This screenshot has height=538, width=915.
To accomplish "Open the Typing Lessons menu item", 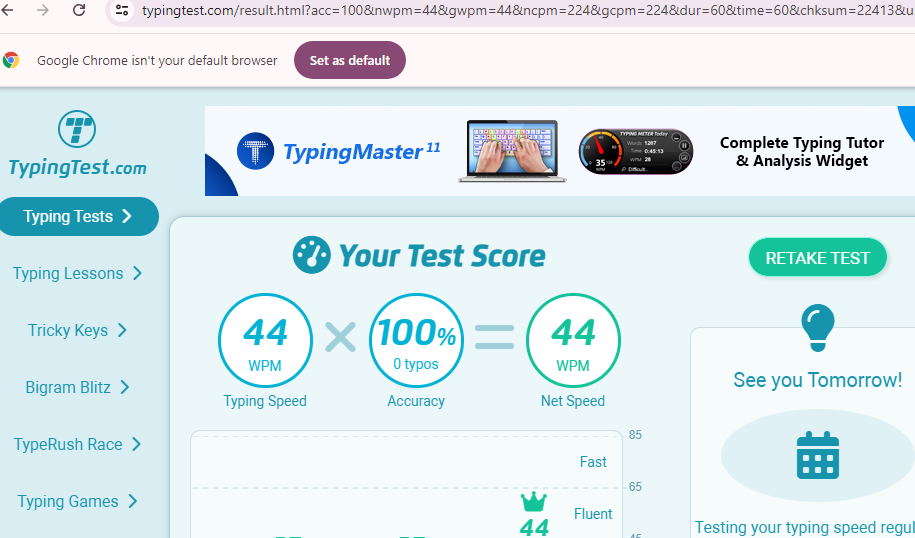I will pyautogui.click(x=68, y=273).
